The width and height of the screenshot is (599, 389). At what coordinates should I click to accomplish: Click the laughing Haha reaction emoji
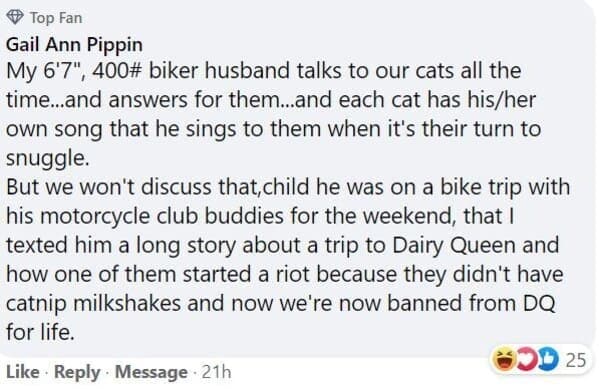(x=504, y=359)
